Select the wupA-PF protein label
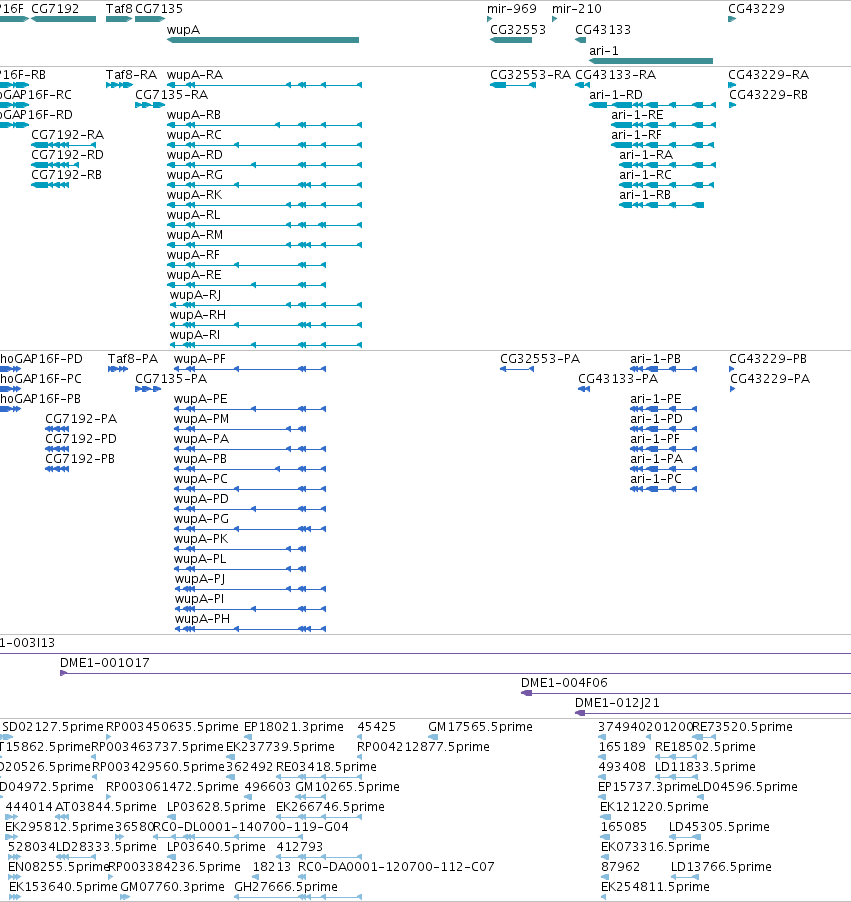This screenshot has height=902, width=851. pyautogui.click(x=200, y=358)
